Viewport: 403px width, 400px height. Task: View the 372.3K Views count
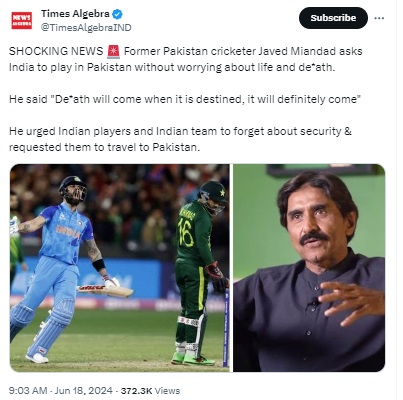[x=150, y=391]
